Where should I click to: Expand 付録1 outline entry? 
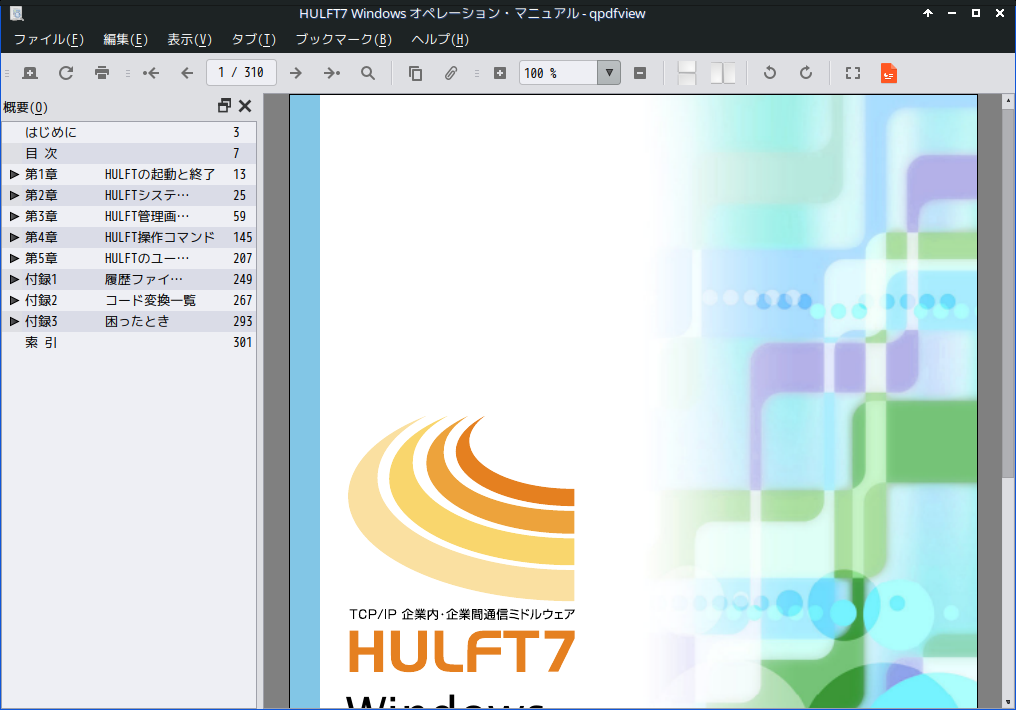coord(14,279)
